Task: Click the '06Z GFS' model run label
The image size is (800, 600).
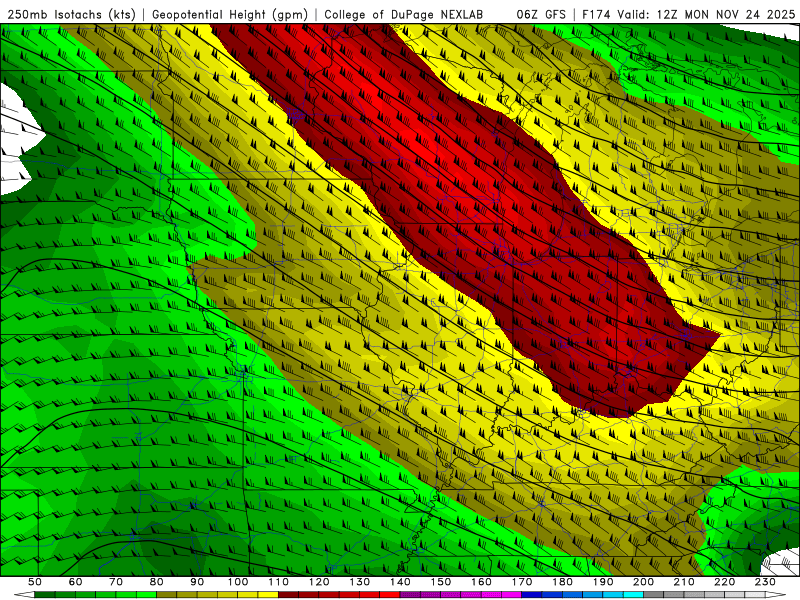Action: pyautogui.click(x=541, y=15)
